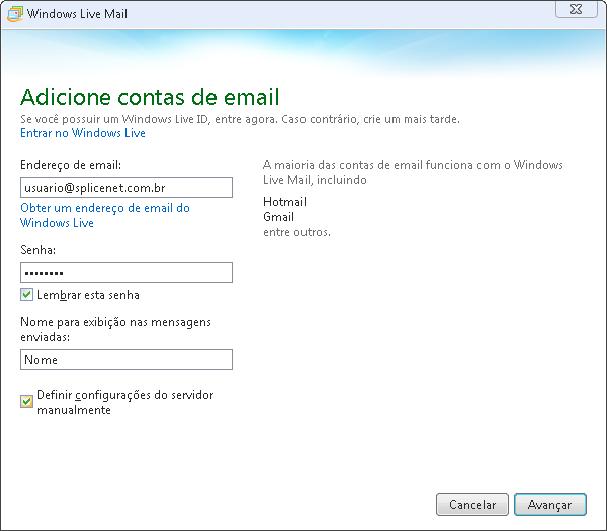Image resolution: width=607 pixels, height=531 pixels.
Task: Click the 'Adicione contas de email' heading
Action: (x=149, y=97)
